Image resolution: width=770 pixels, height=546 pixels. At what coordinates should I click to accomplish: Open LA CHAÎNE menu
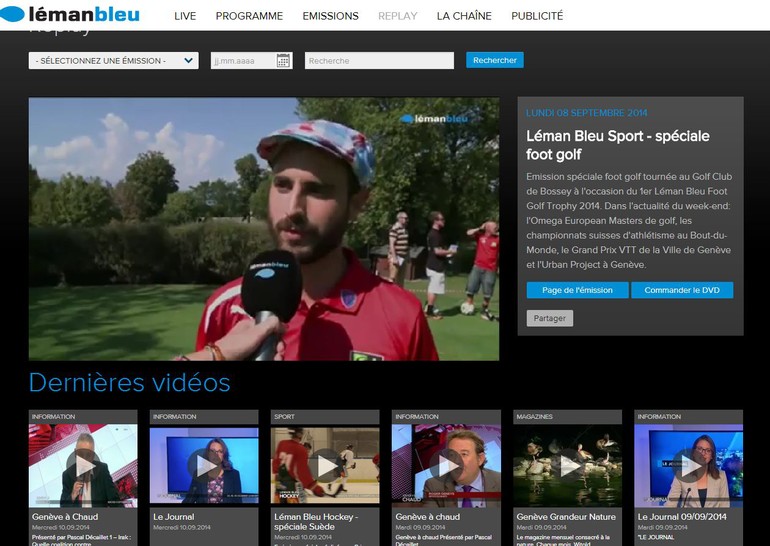464,16
